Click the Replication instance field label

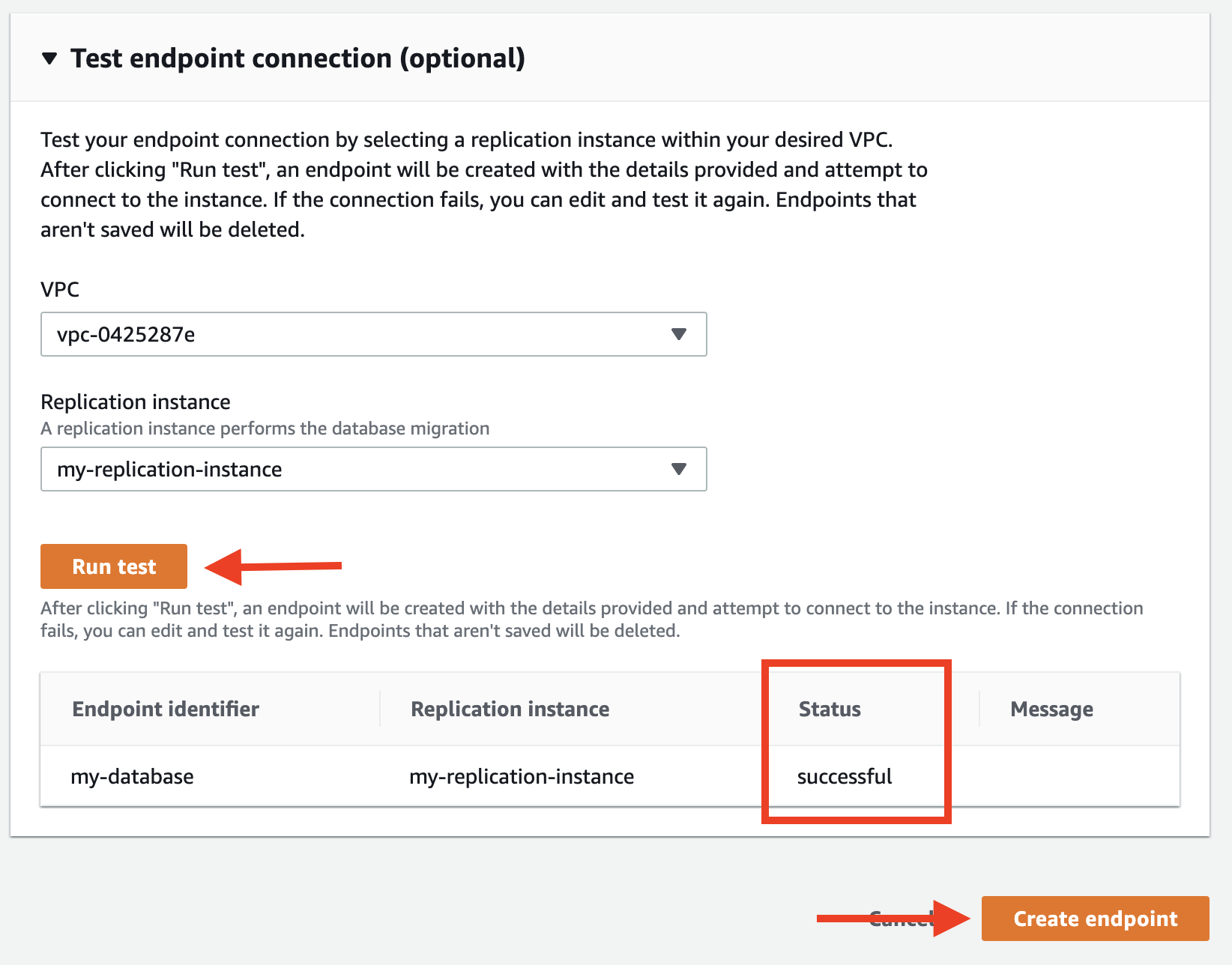click(135, 402)
